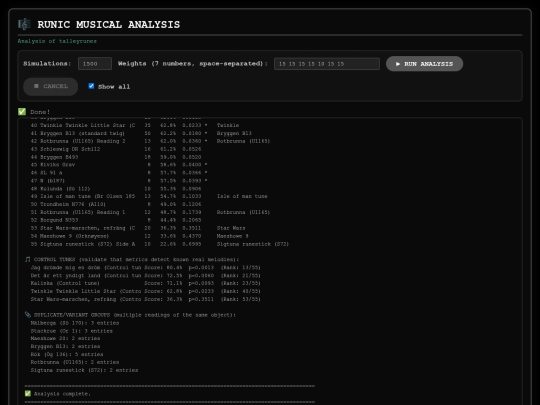Select row 50 Trondheim N776

116,204
